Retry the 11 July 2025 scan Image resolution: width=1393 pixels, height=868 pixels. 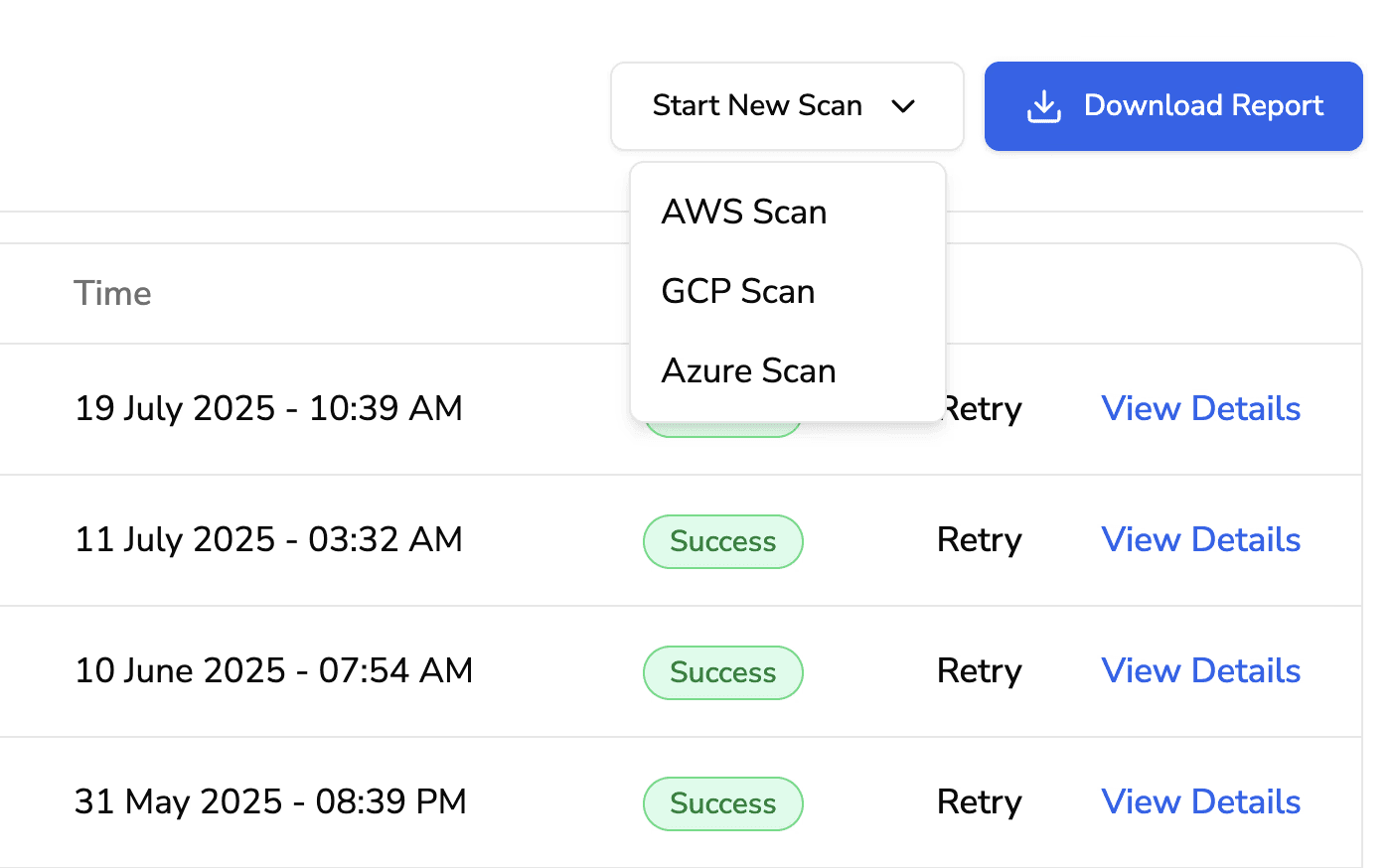tap(979, 540)
